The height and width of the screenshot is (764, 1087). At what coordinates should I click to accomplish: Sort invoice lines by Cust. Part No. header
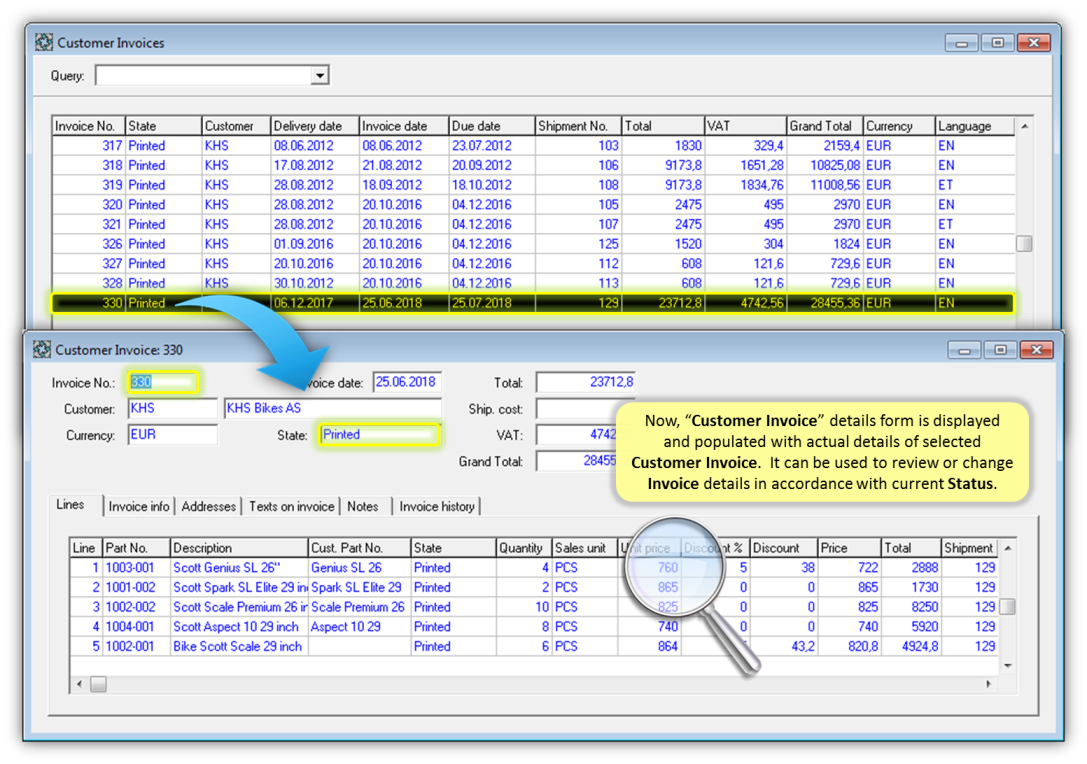[360, 548]
